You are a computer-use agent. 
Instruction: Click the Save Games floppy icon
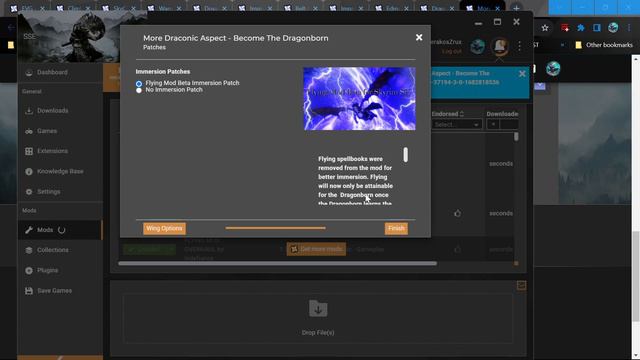pyautogui.click(x=29, y=291)
